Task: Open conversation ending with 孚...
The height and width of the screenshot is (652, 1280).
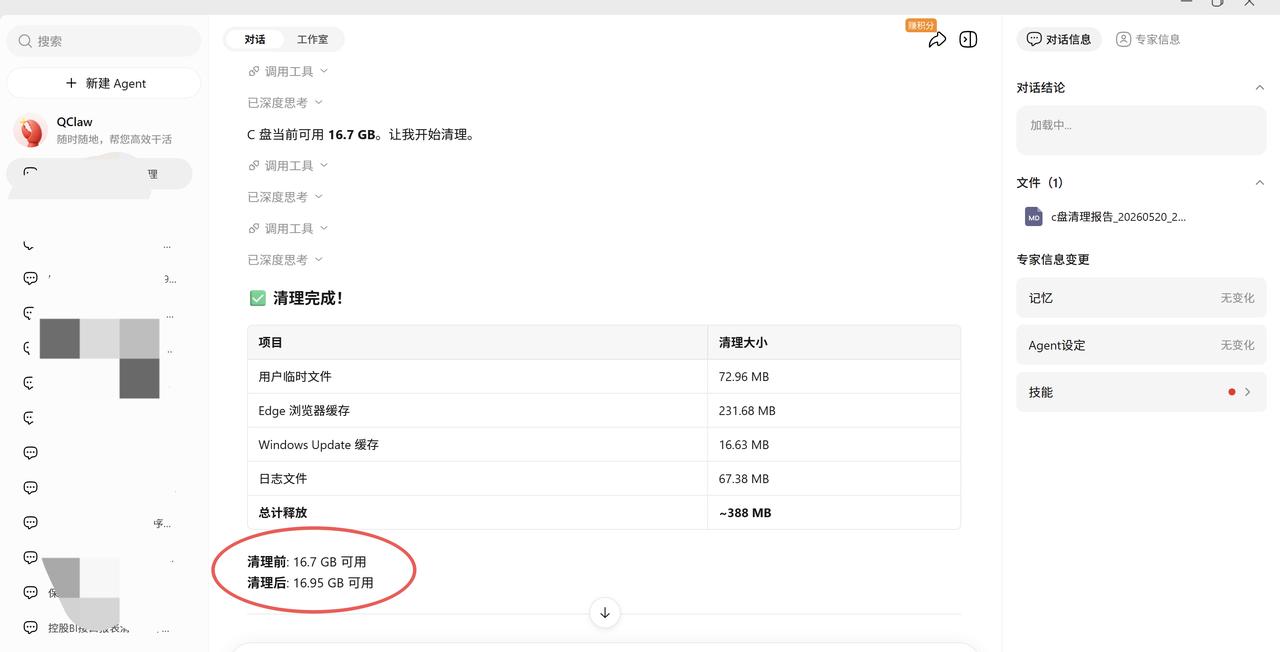Action: click(x=100, y=523)
